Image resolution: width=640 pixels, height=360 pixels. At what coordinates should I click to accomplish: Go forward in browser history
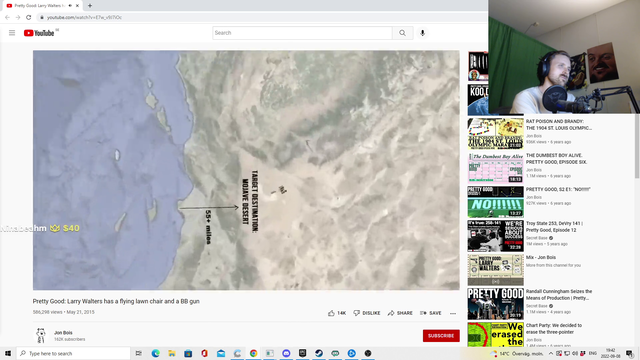point(18,17)
